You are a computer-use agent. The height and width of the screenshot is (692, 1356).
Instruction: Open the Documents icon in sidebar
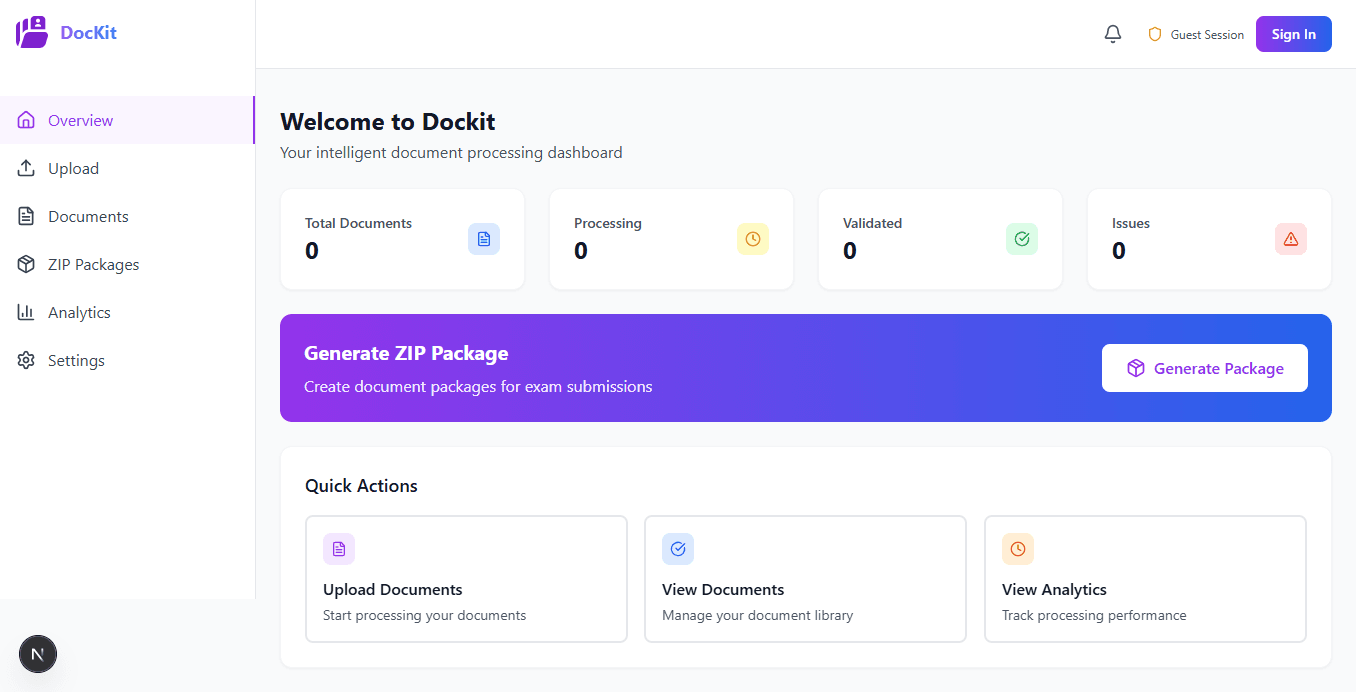click(x=27, y=215)
